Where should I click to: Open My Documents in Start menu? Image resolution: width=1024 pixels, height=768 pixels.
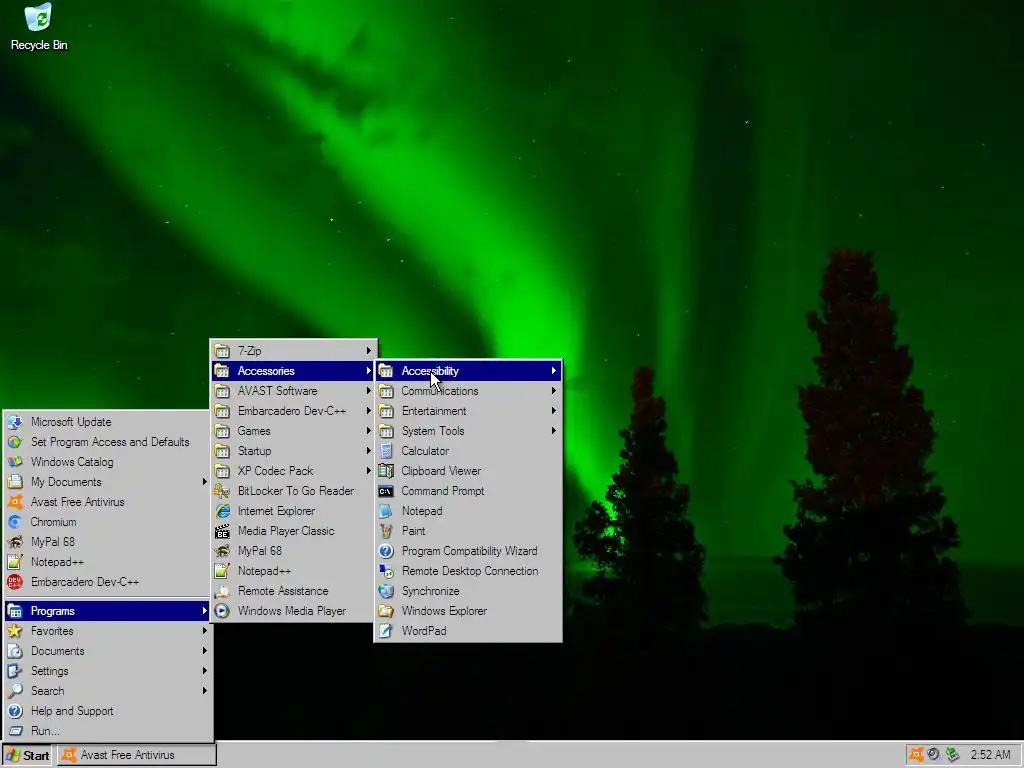(x=108, y=482)
